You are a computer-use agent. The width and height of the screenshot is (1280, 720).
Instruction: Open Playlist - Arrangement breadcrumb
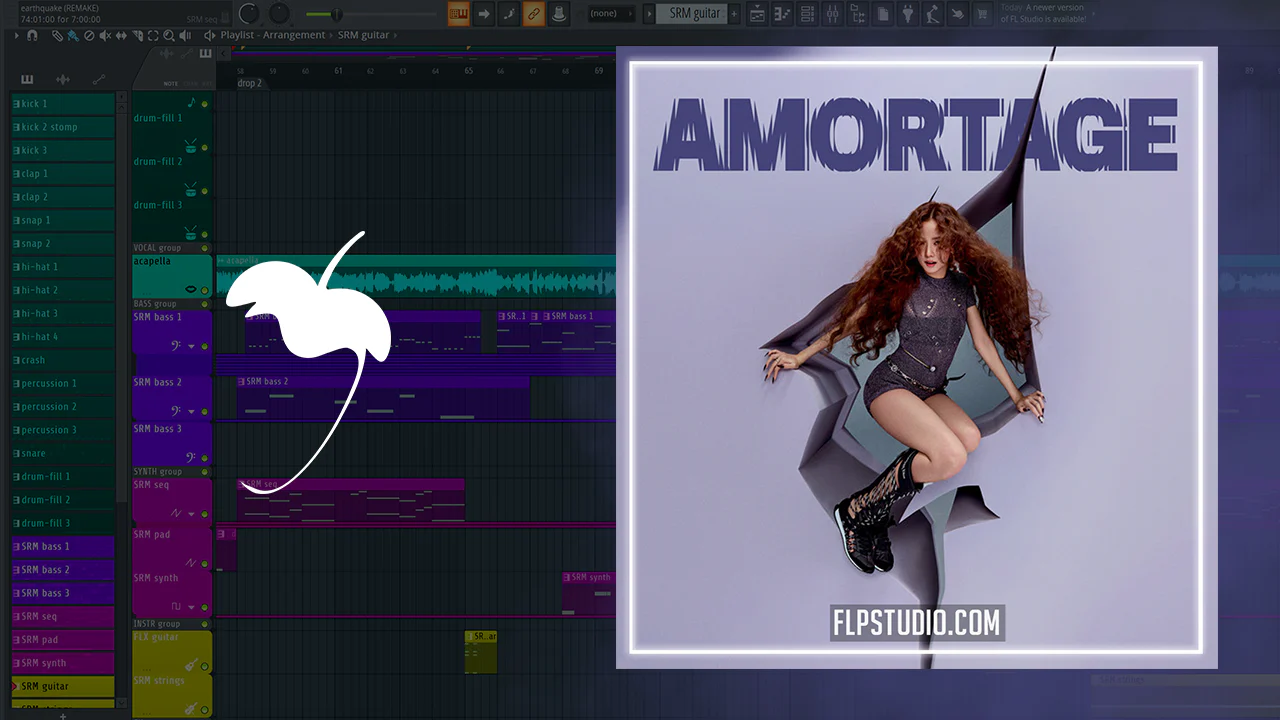coord(273,35)
